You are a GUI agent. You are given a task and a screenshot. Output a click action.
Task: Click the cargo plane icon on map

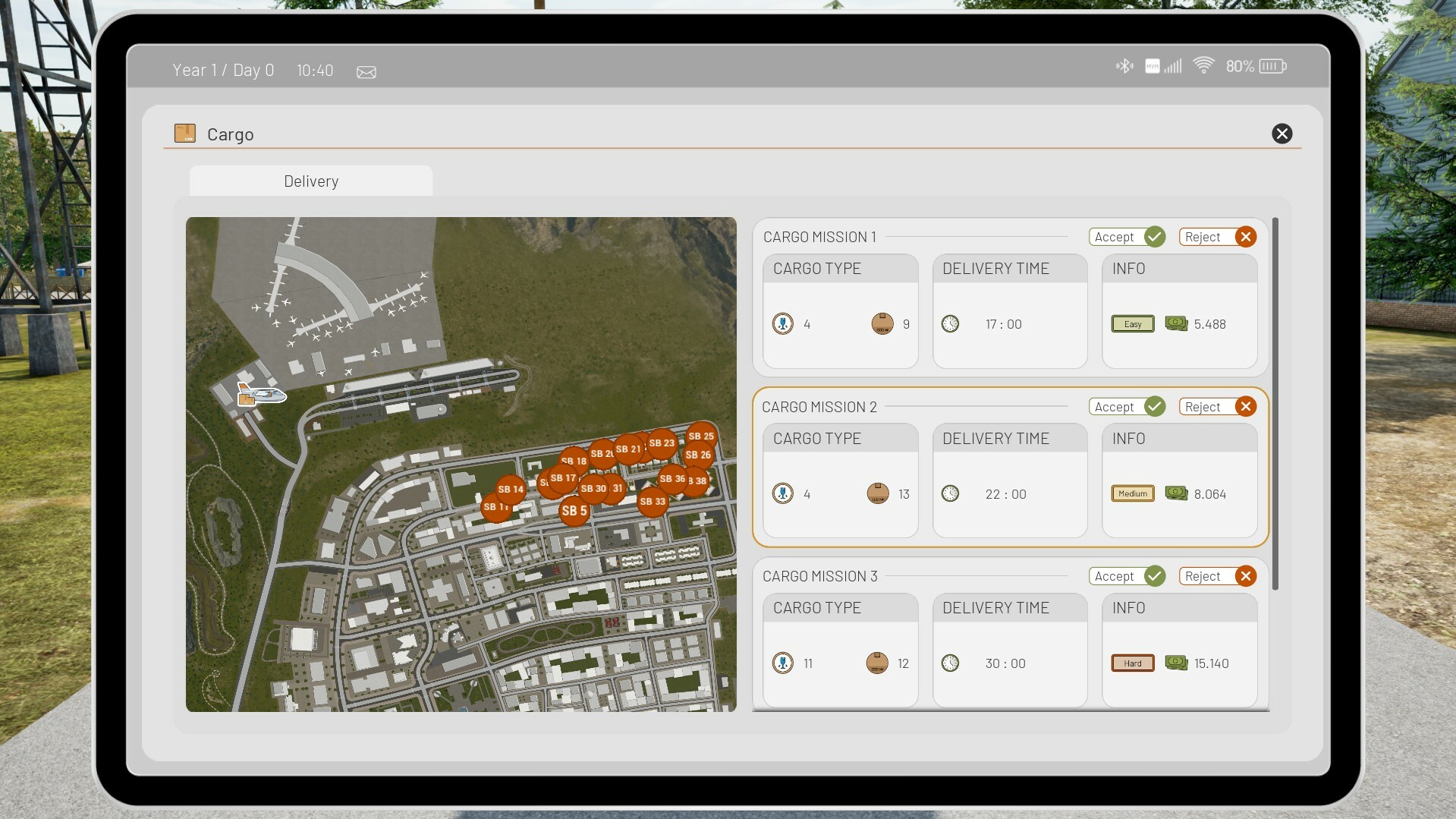[x=261, y=395]
